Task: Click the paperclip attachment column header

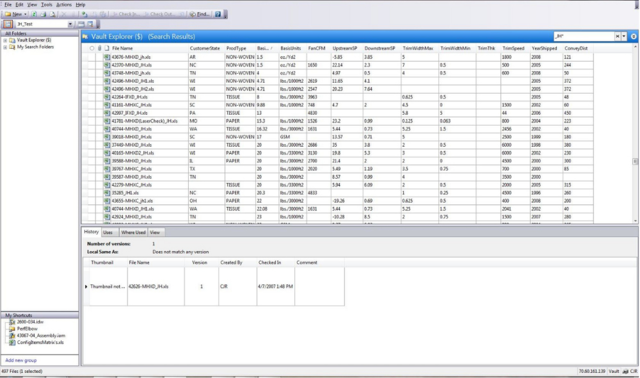Action: coord(99,48)
